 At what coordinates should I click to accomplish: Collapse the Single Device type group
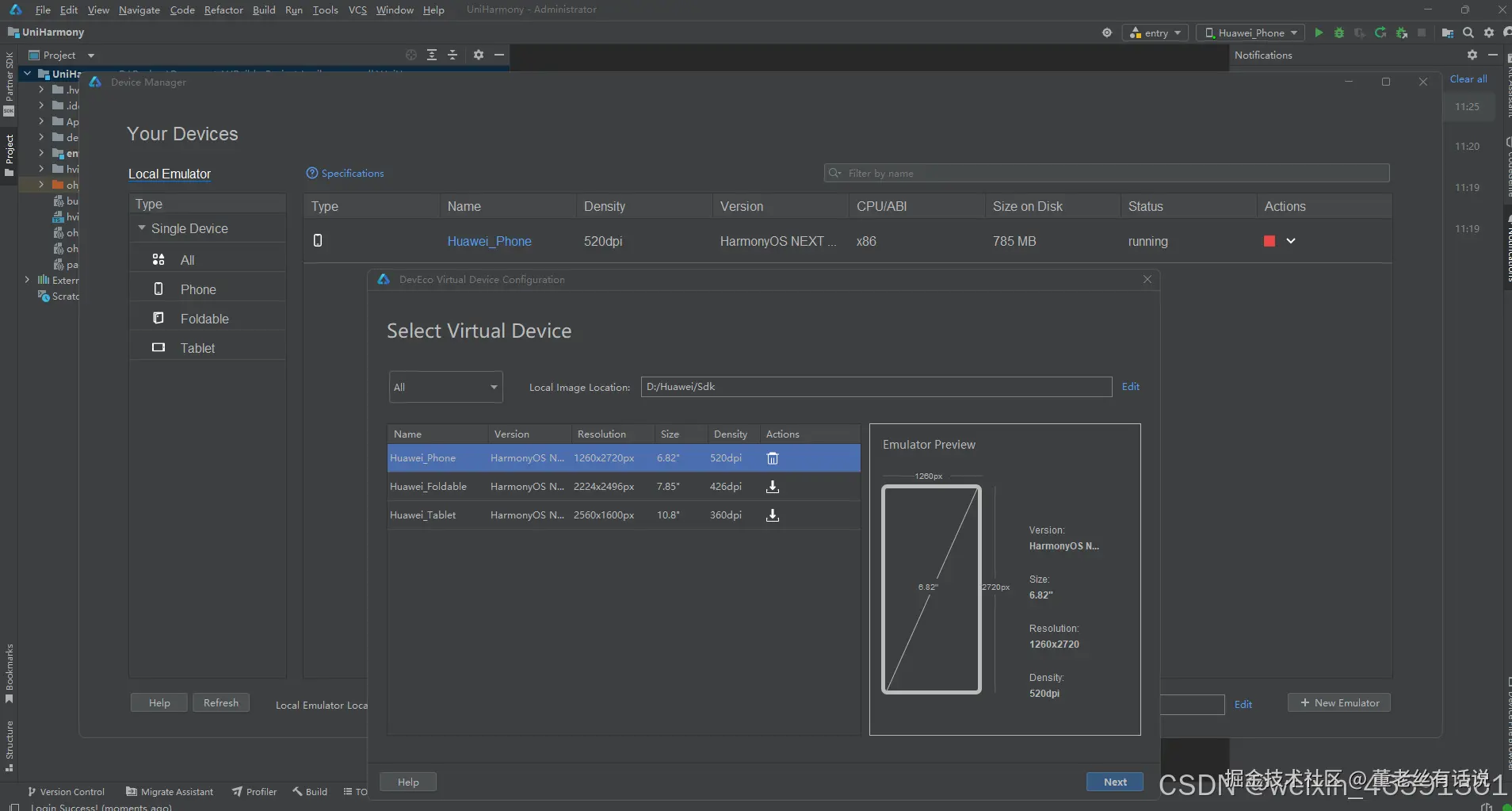142,228
